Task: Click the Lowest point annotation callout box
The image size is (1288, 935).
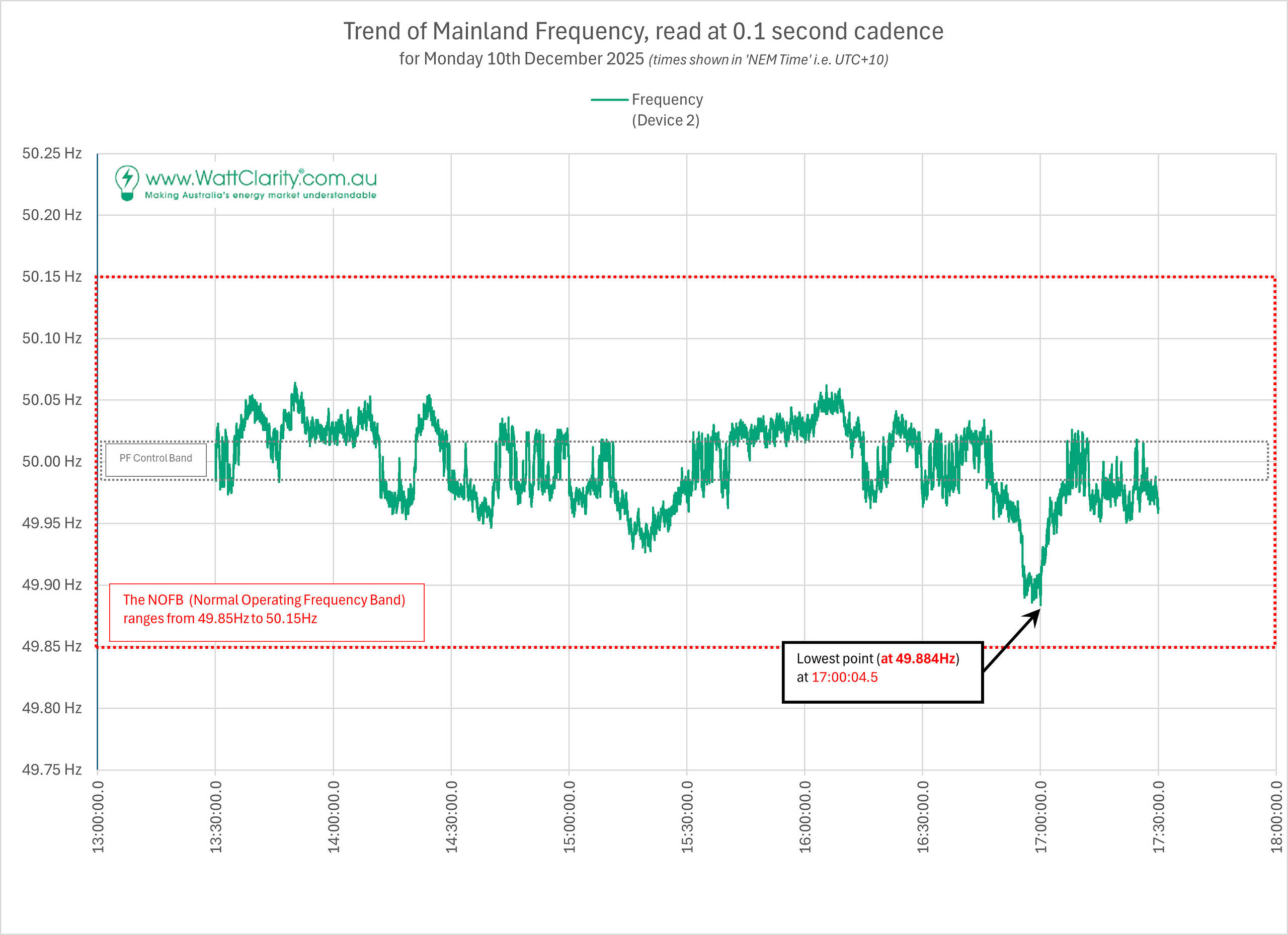Action: pos(882,672)
